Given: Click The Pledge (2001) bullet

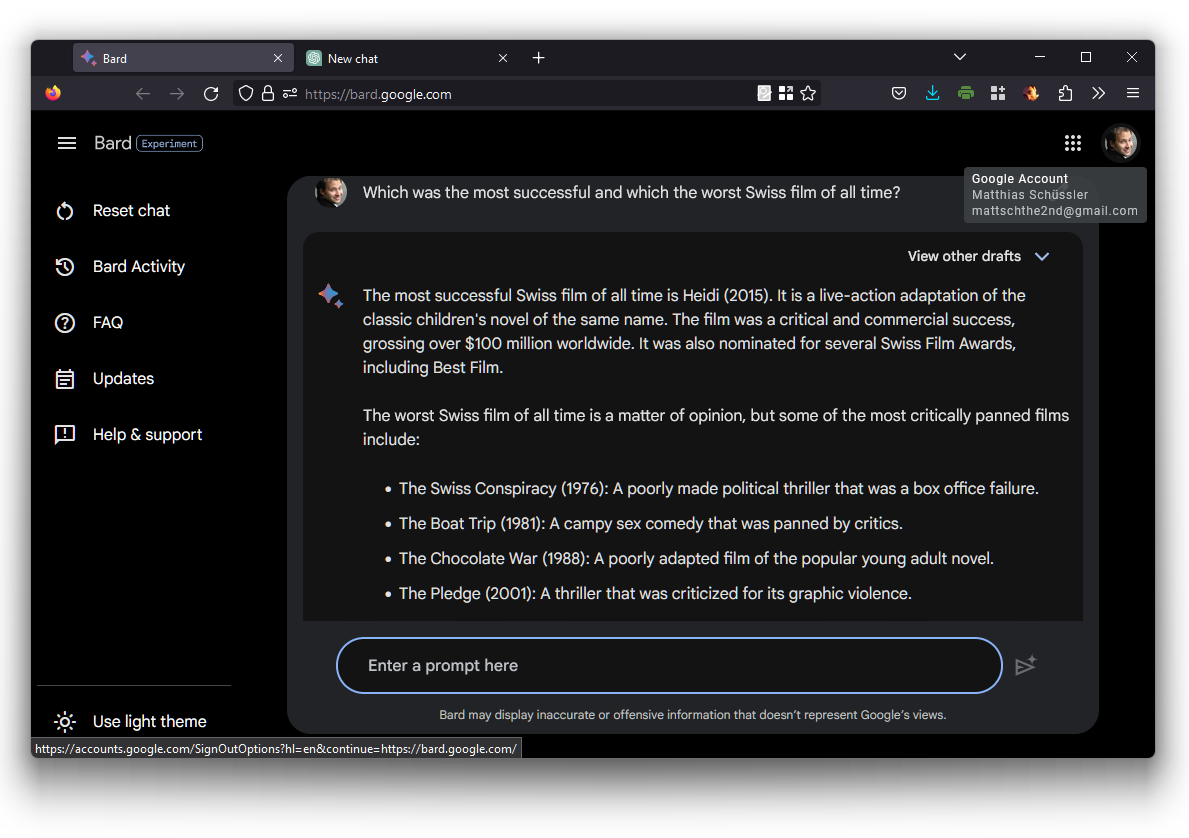Looking at the screenshot, I should 655,593.
